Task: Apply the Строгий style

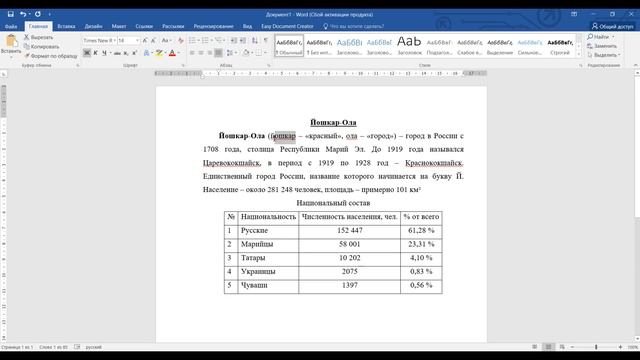Action: [560, 46]
